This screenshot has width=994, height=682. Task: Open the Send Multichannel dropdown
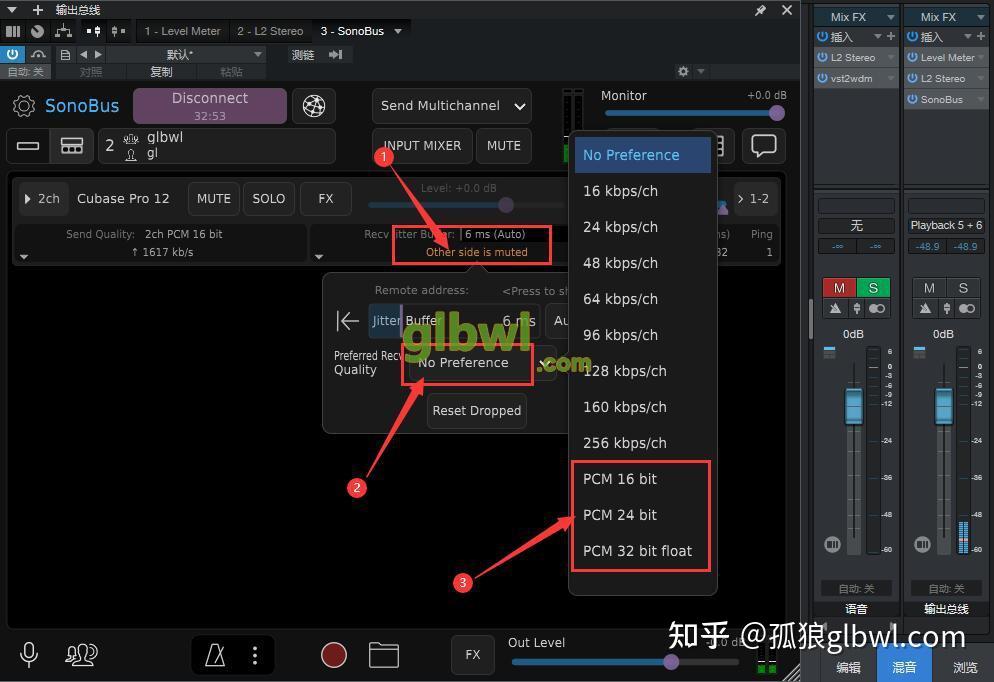point(451,106)
